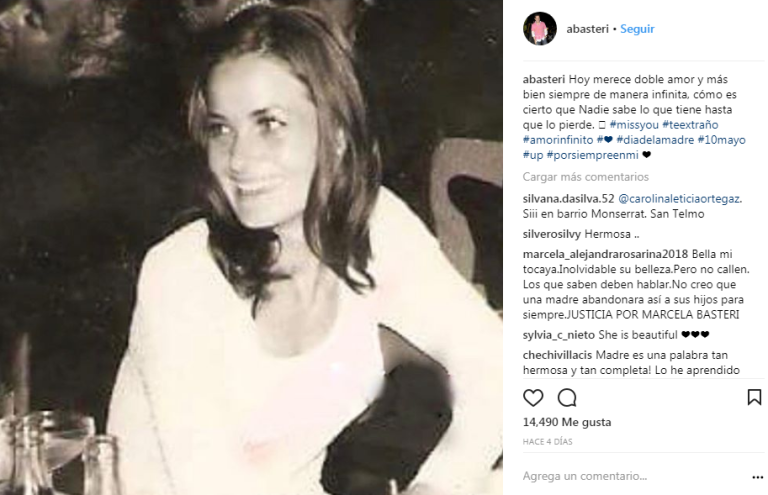Viewport: 768px width, 495px height.
Task: Click the Seguir follow button
Action: click(x=637, y=29)
